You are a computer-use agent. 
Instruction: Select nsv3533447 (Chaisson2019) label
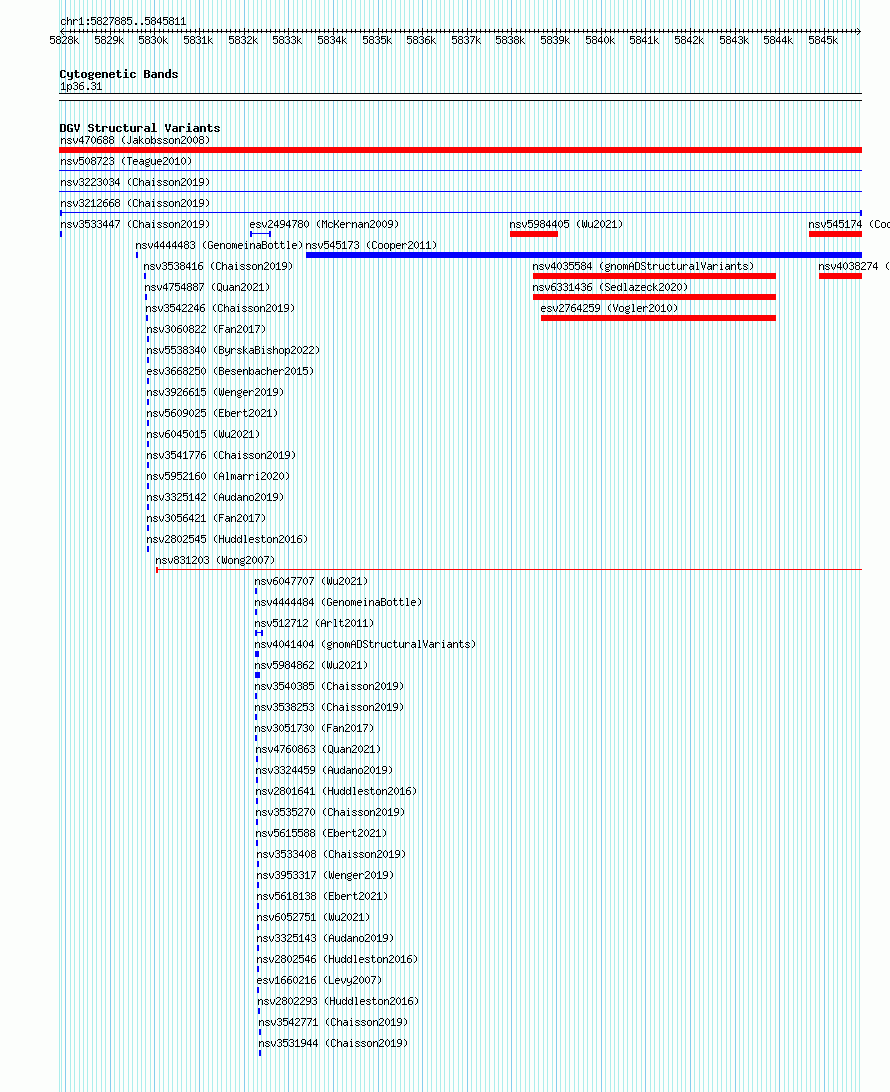click(134, 224)
